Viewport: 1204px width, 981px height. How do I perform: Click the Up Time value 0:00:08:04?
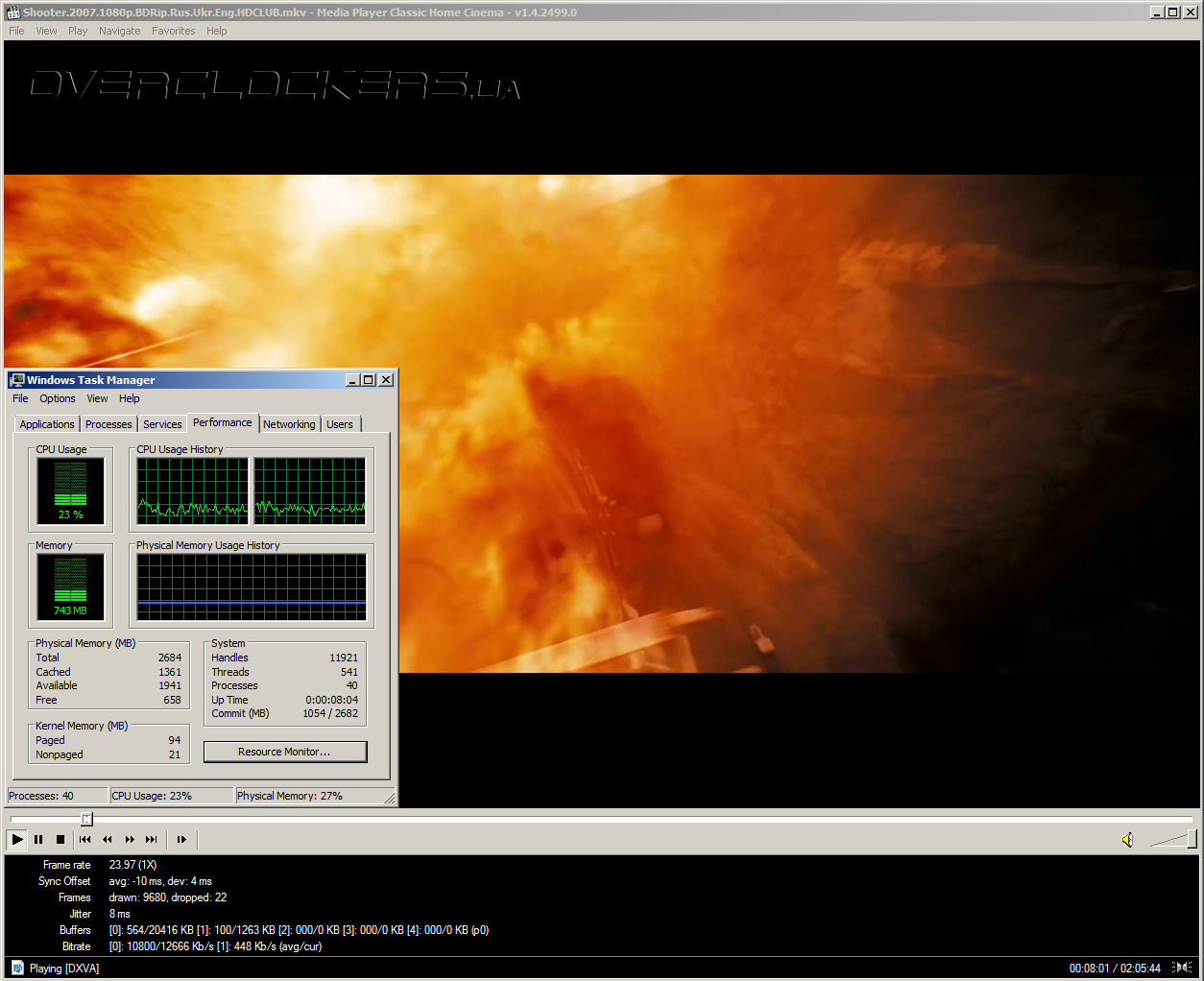click(332, 700)
